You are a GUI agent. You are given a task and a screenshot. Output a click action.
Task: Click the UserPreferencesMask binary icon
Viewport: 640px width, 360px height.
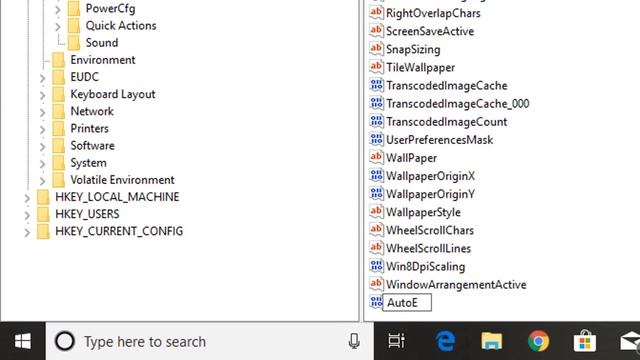click(x=376, y=139)
